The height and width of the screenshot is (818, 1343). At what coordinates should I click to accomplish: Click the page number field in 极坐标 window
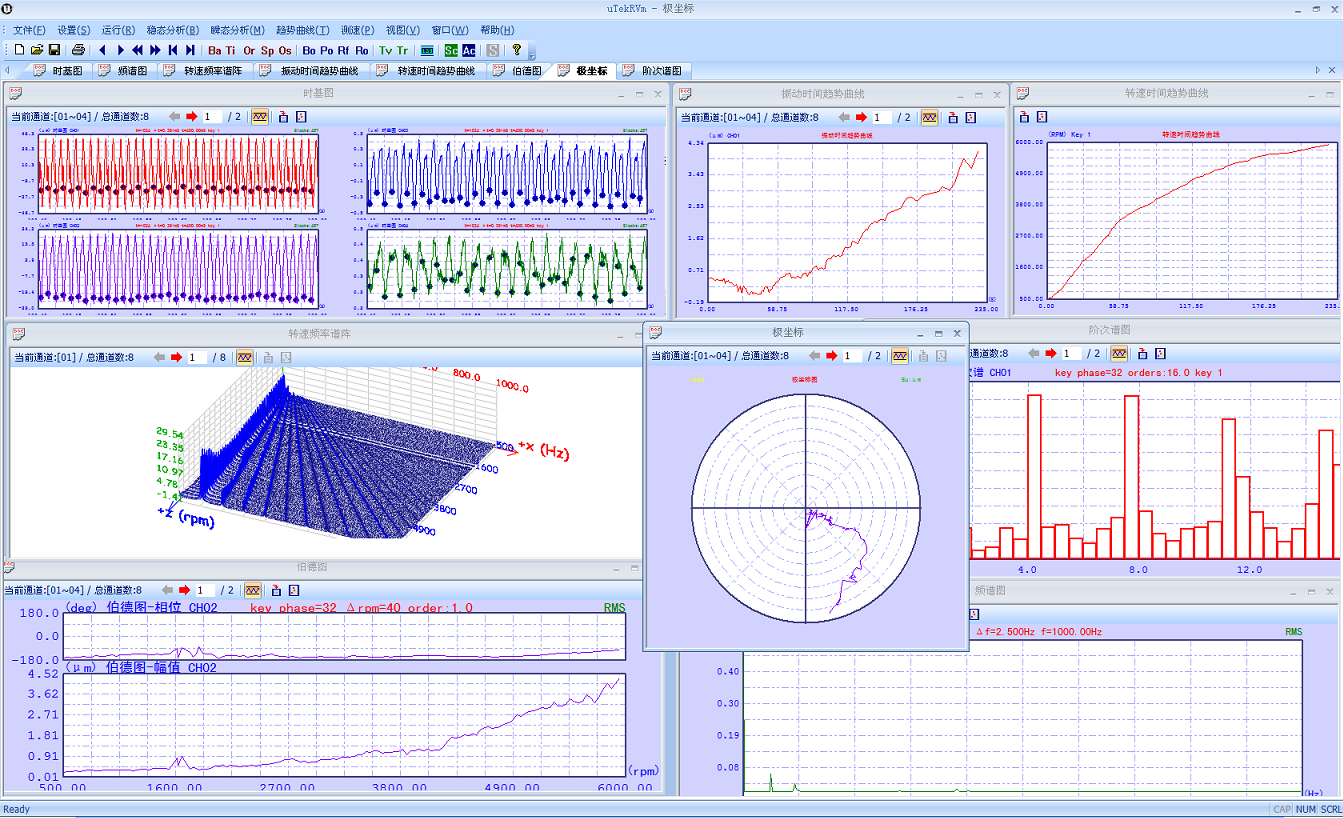point(850,356)
